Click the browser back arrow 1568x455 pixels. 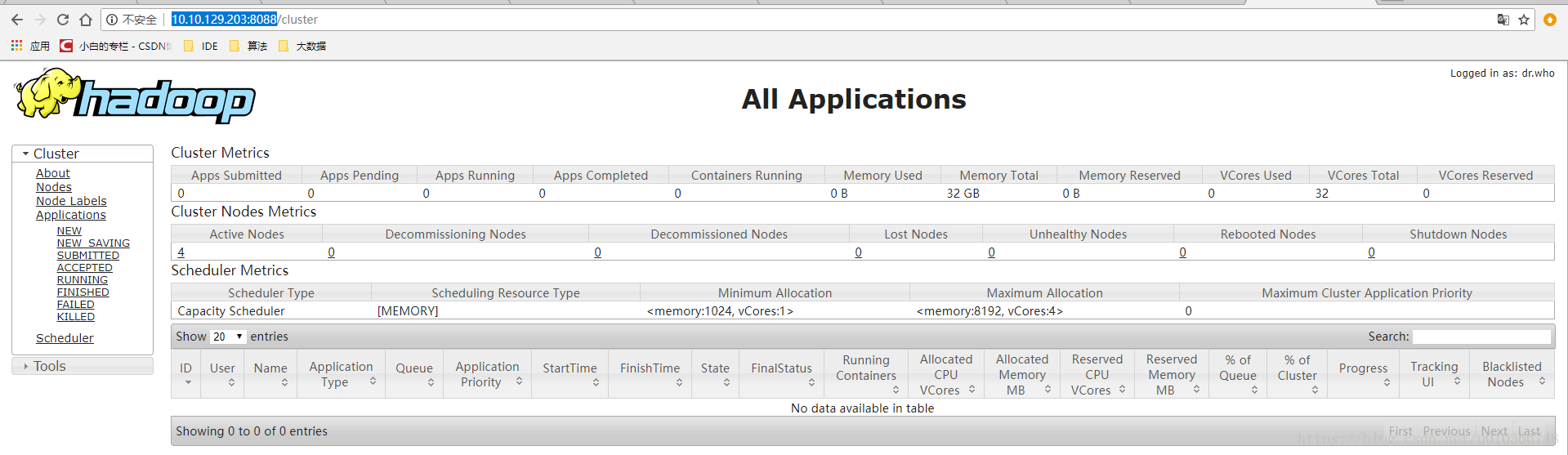[x=17, y=20]
